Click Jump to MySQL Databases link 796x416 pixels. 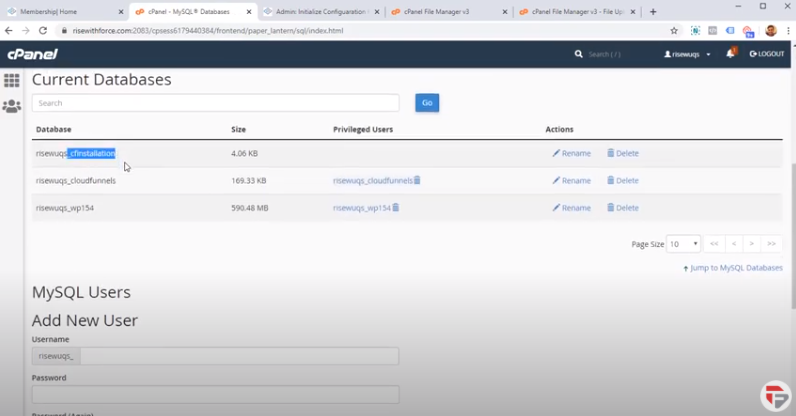[x=732, y=268]
